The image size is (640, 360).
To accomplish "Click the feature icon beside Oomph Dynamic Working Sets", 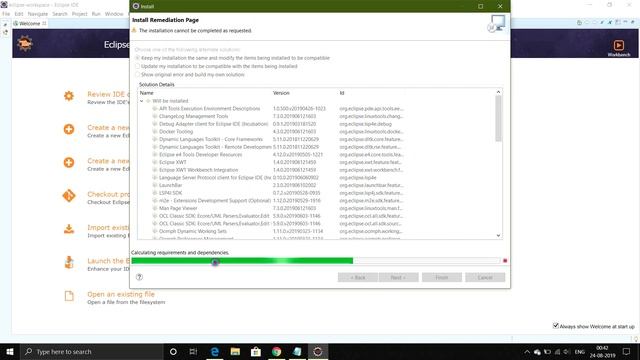I will [155, 231].
